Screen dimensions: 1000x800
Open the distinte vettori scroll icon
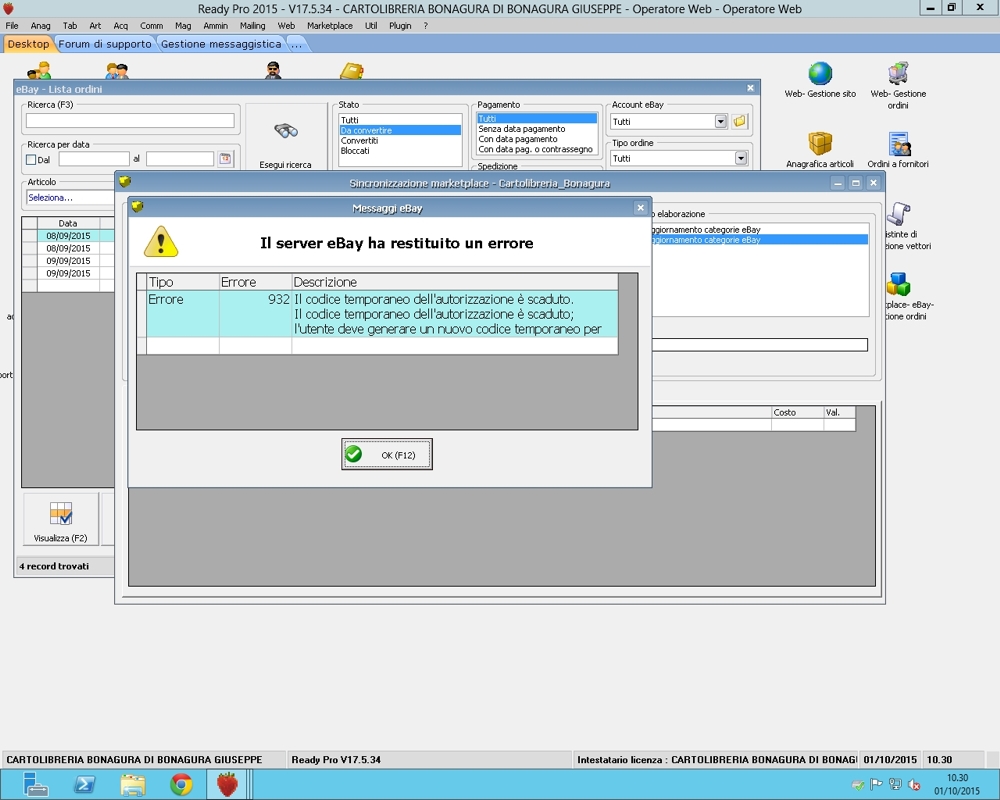point(899,214)
